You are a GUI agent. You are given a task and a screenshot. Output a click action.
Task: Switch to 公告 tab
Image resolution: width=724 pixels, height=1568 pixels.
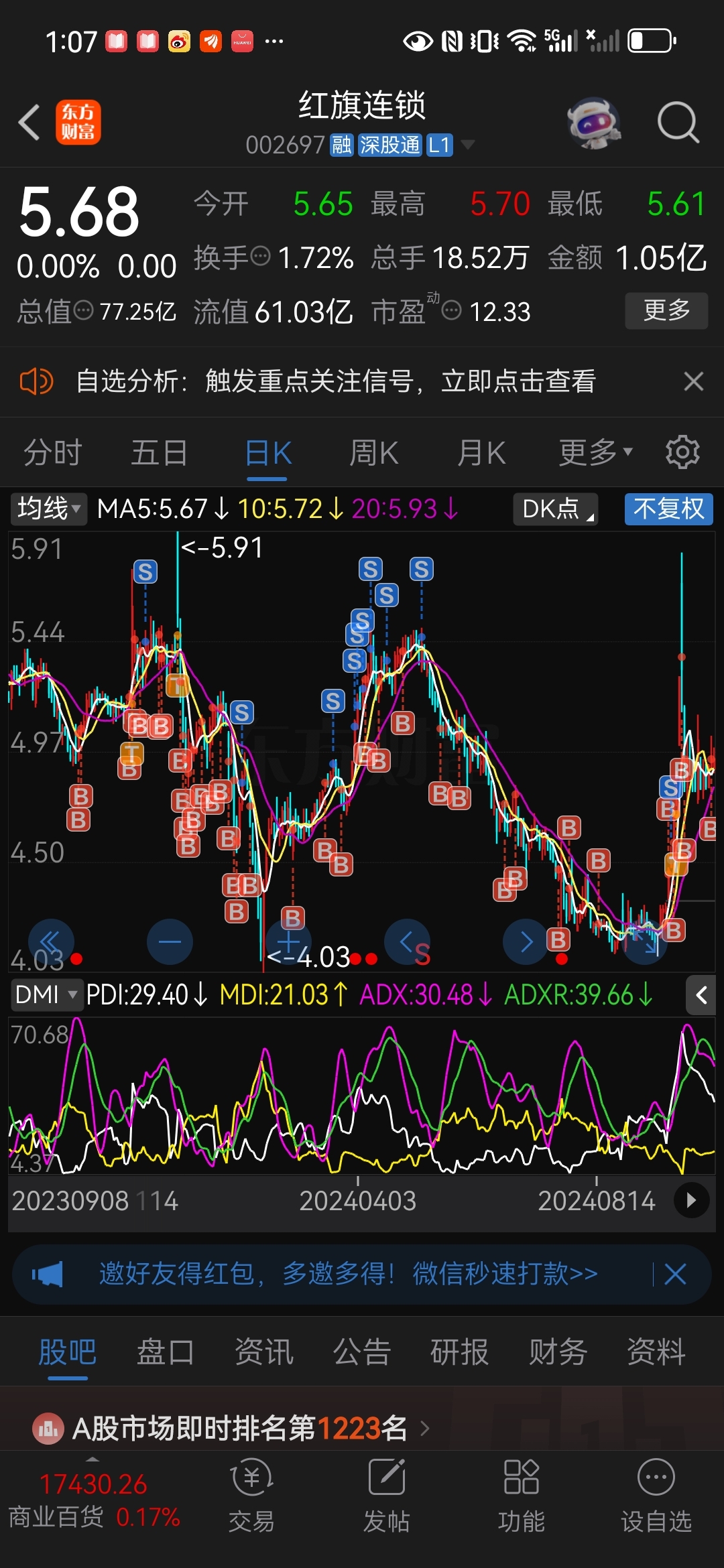[x=362, y=1352]
